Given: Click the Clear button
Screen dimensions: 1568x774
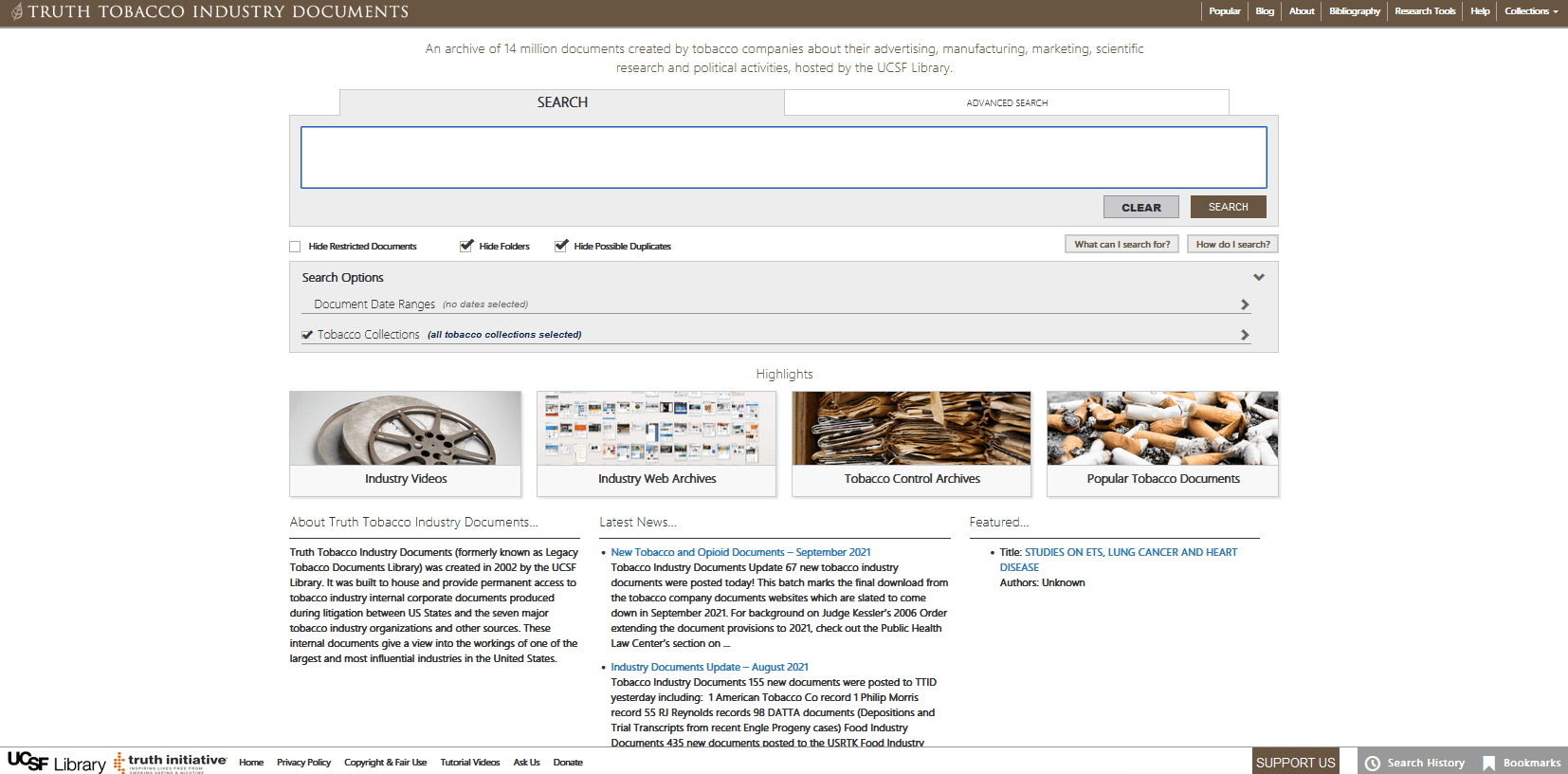Looking at the screenshot, I should [x=1141, y=207].
